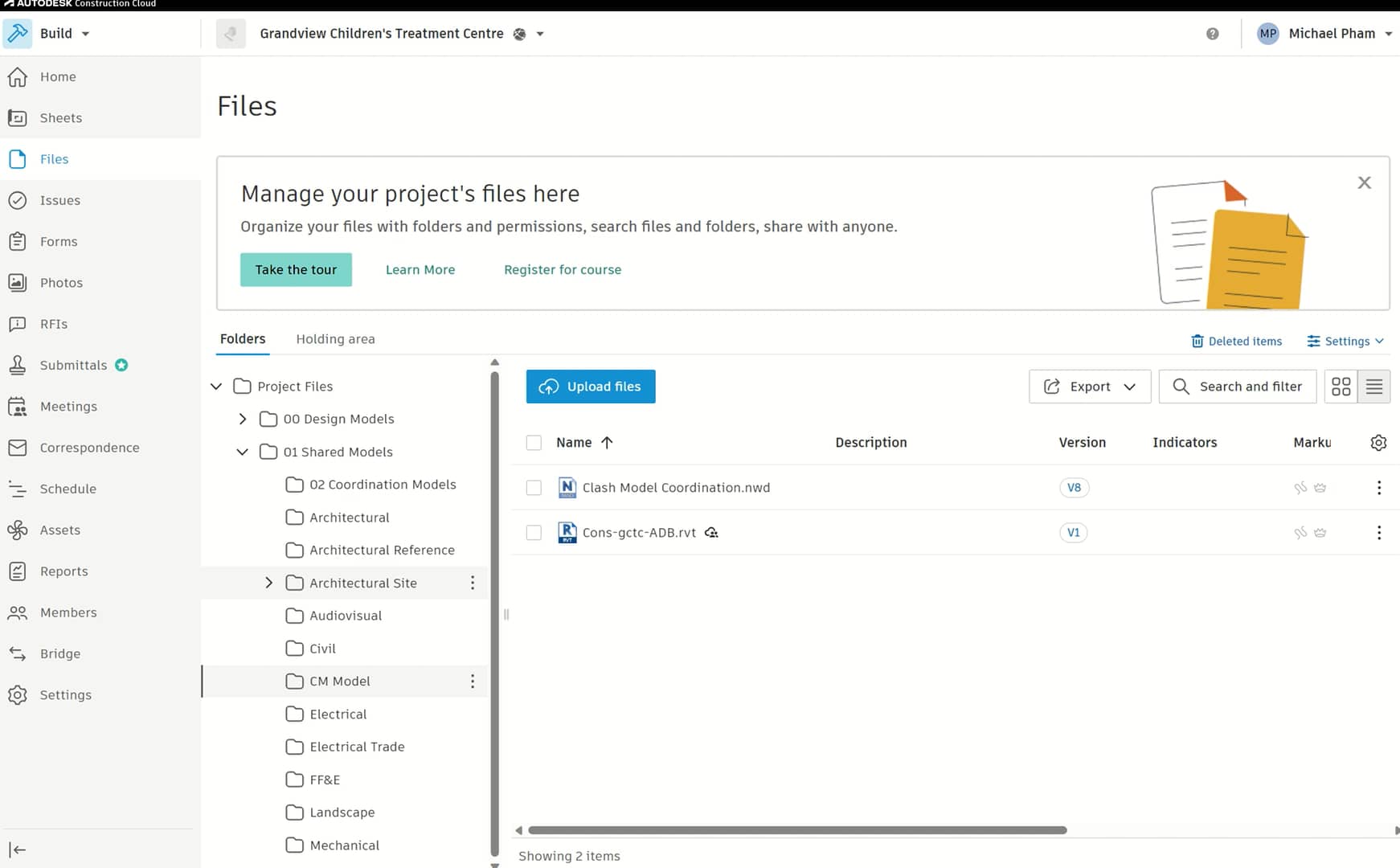Viewport: 1400px width, 868px height.
Task: Open the Photos section
Action: [60, 282]
